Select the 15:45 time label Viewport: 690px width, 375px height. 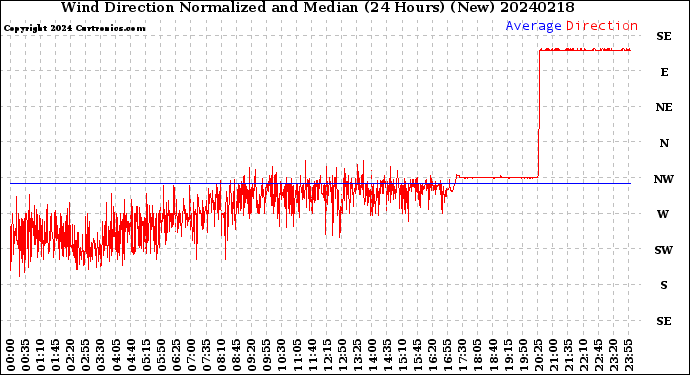tap(418, 355)
